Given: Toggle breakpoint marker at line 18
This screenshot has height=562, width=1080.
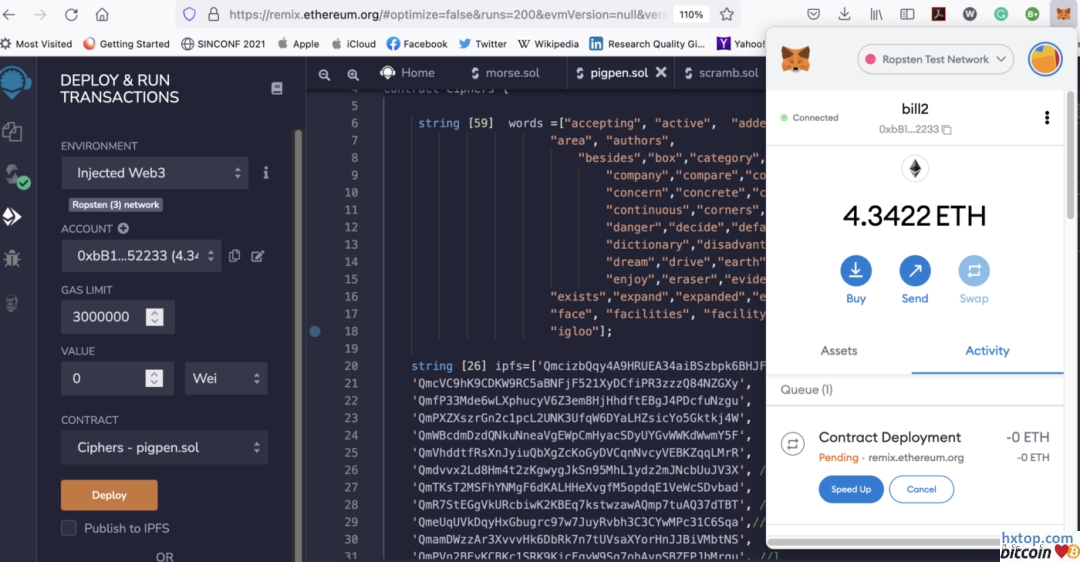Looking at the screenshot, I should 315,331.
